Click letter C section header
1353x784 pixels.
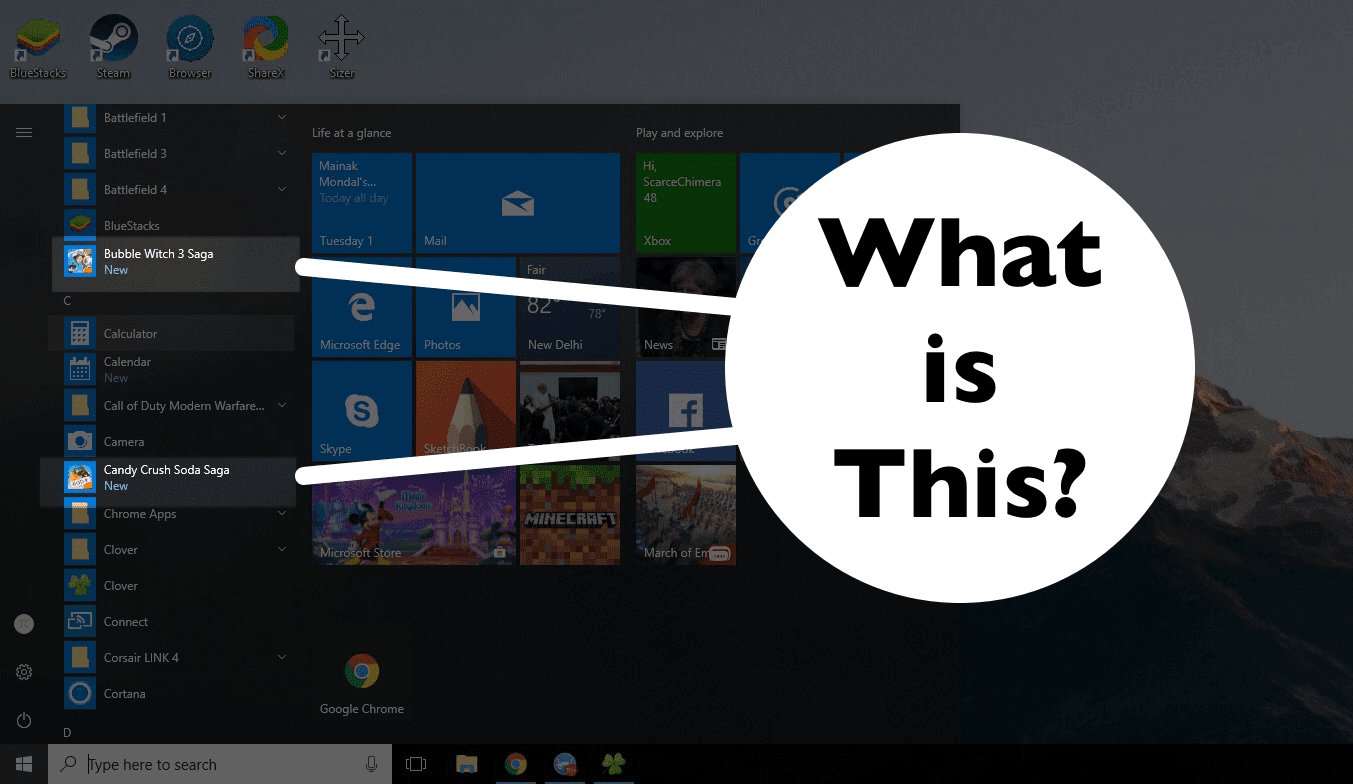(x=68, y=301)
